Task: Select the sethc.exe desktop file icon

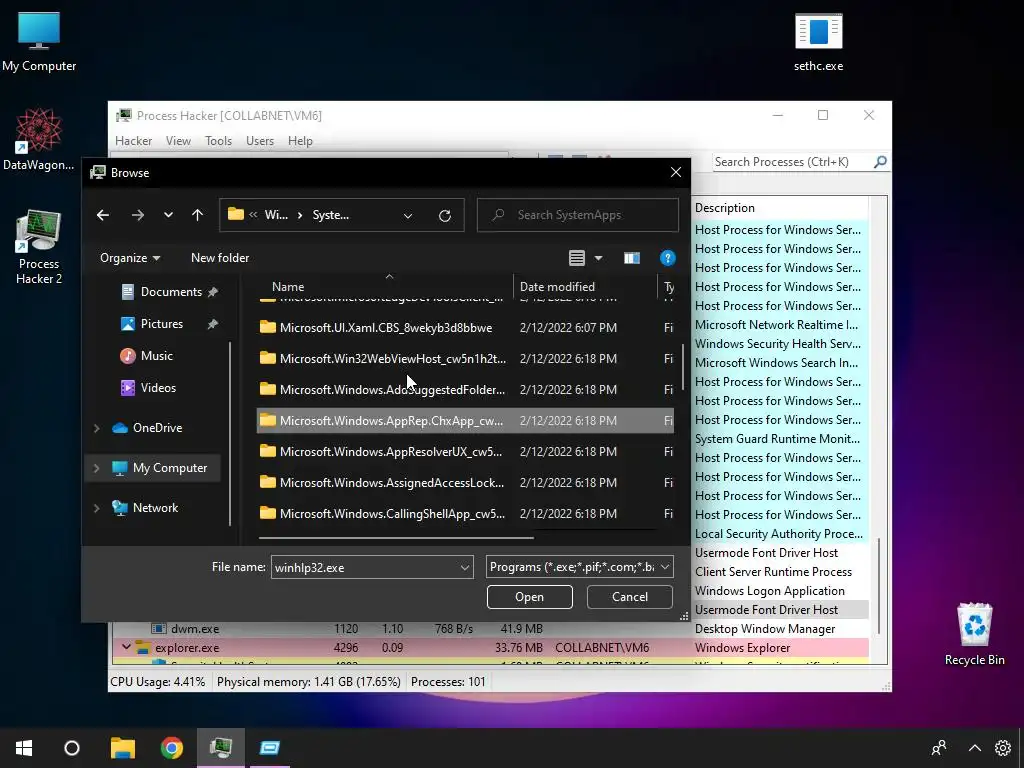Action: pos(818,41)
